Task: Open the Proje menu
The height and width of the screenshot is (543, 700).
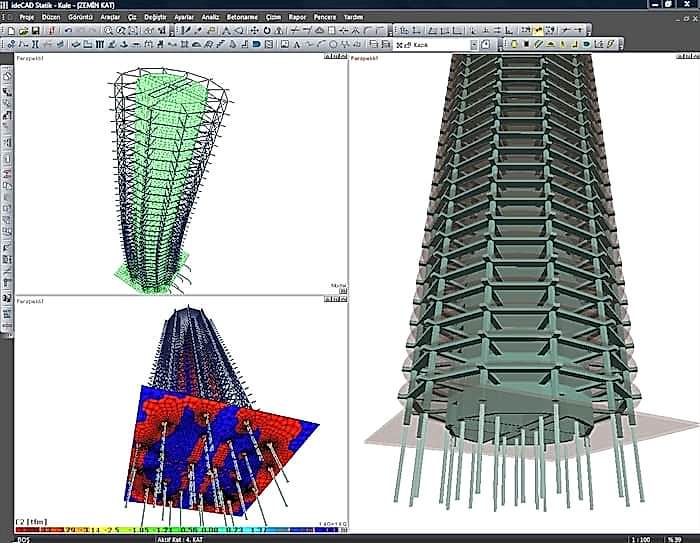Action: point(27,18)
